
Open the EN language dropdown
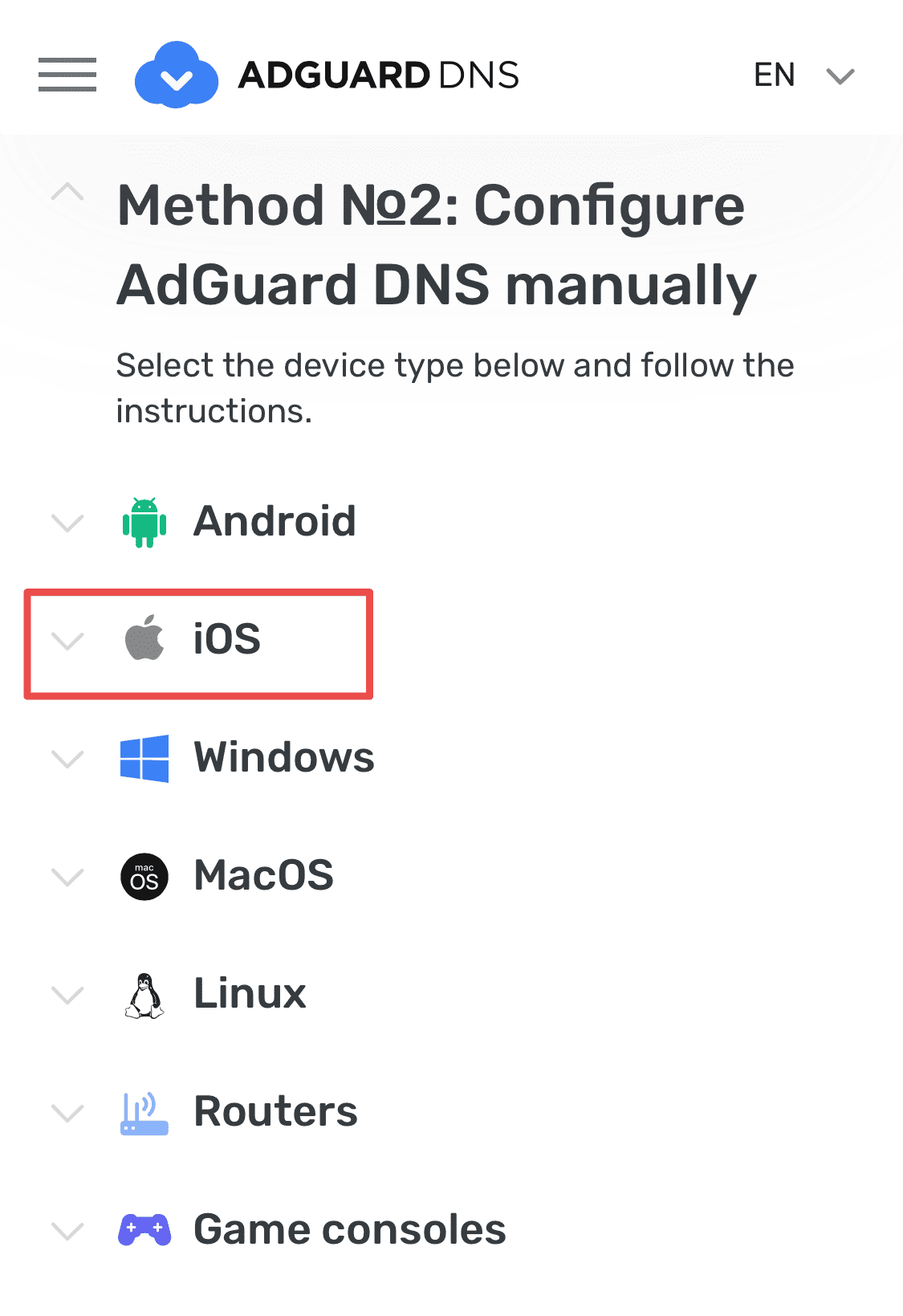coord(803,75)
